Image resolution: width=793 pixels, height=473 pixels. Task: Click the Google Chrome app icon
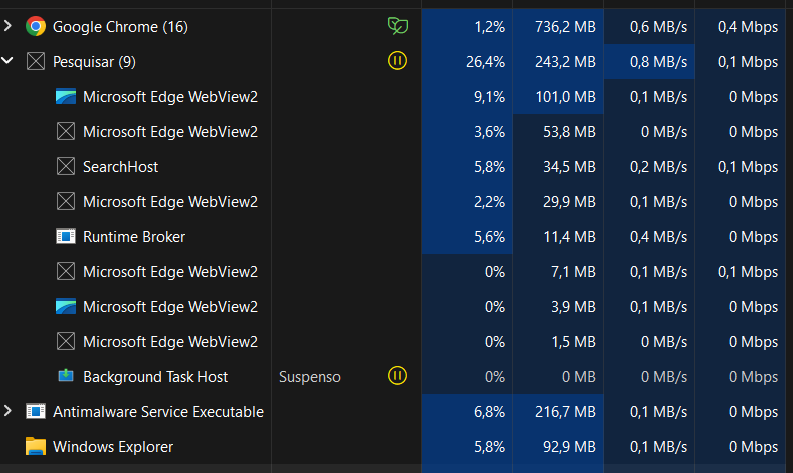click(x=36, y=26)
